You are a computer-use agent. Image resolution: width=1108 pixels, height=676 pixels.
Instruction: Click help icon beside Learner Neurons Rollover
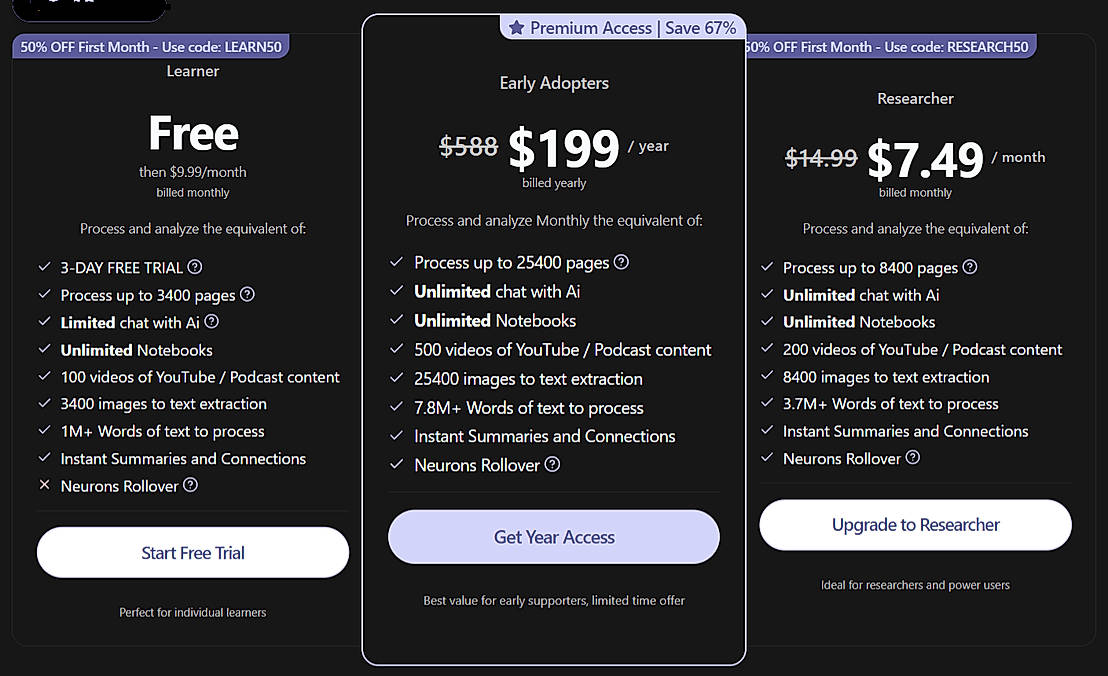pos(190,485)
